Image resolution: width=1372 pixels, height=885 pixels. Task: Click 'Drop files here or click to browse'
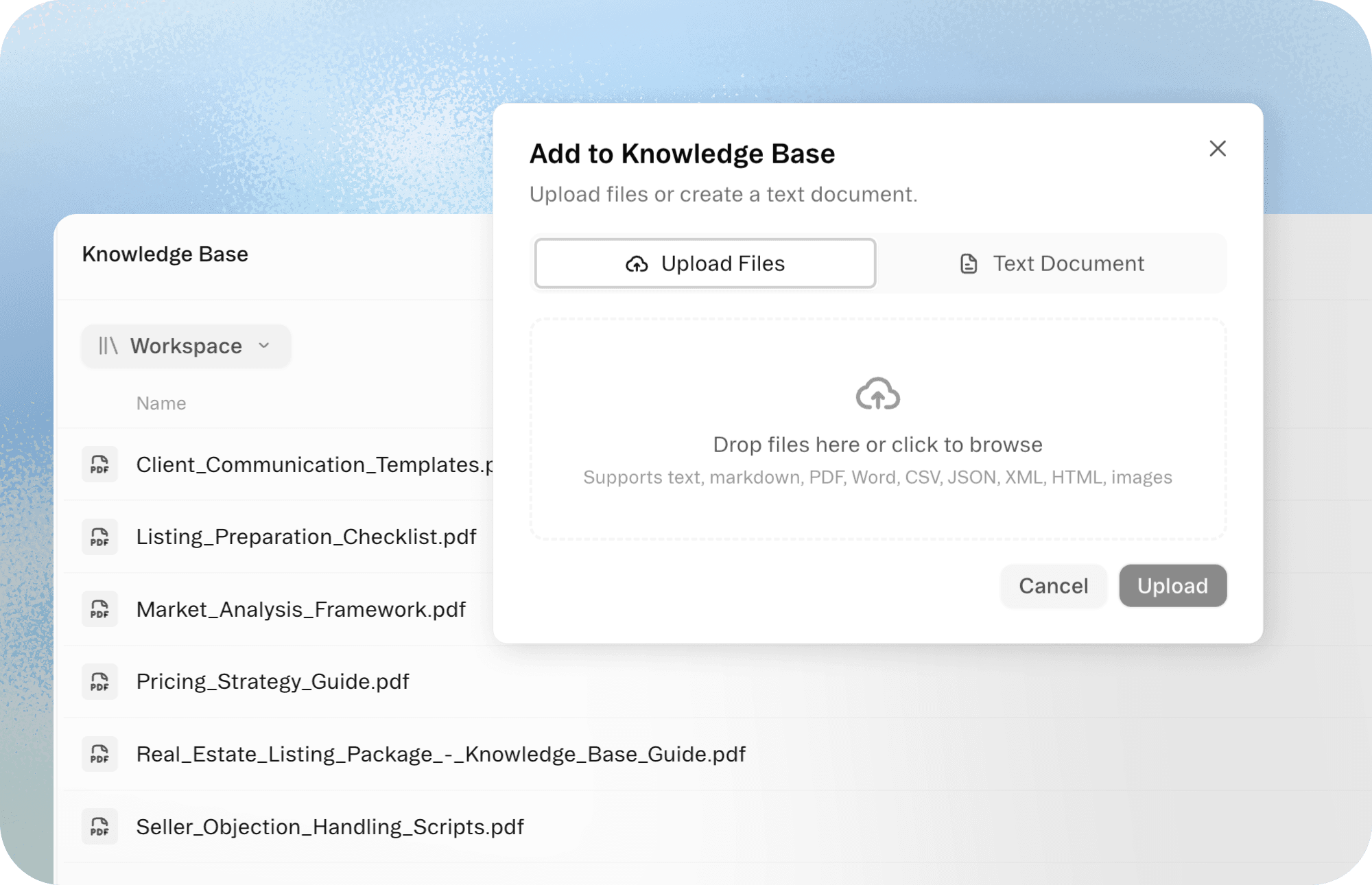tap(877, 445)
